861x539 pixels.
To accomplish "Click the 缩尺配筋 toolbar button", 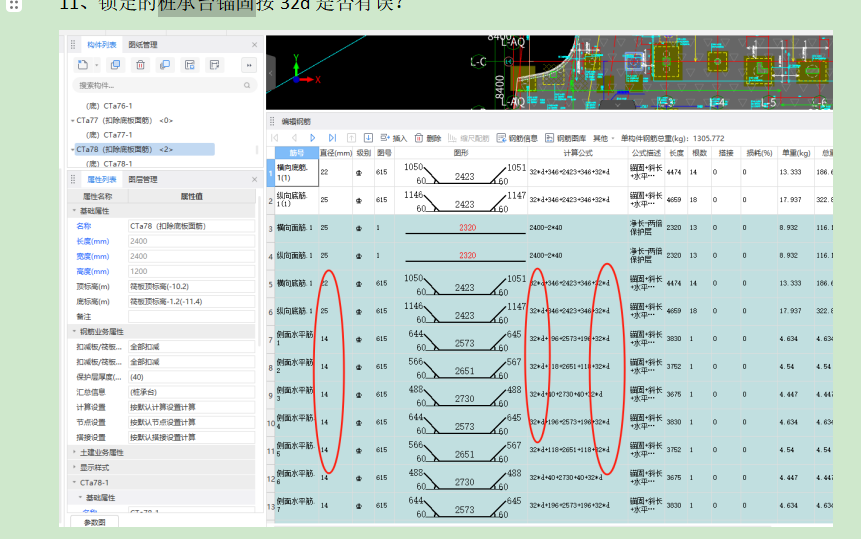I will click(x=468, y=138).
